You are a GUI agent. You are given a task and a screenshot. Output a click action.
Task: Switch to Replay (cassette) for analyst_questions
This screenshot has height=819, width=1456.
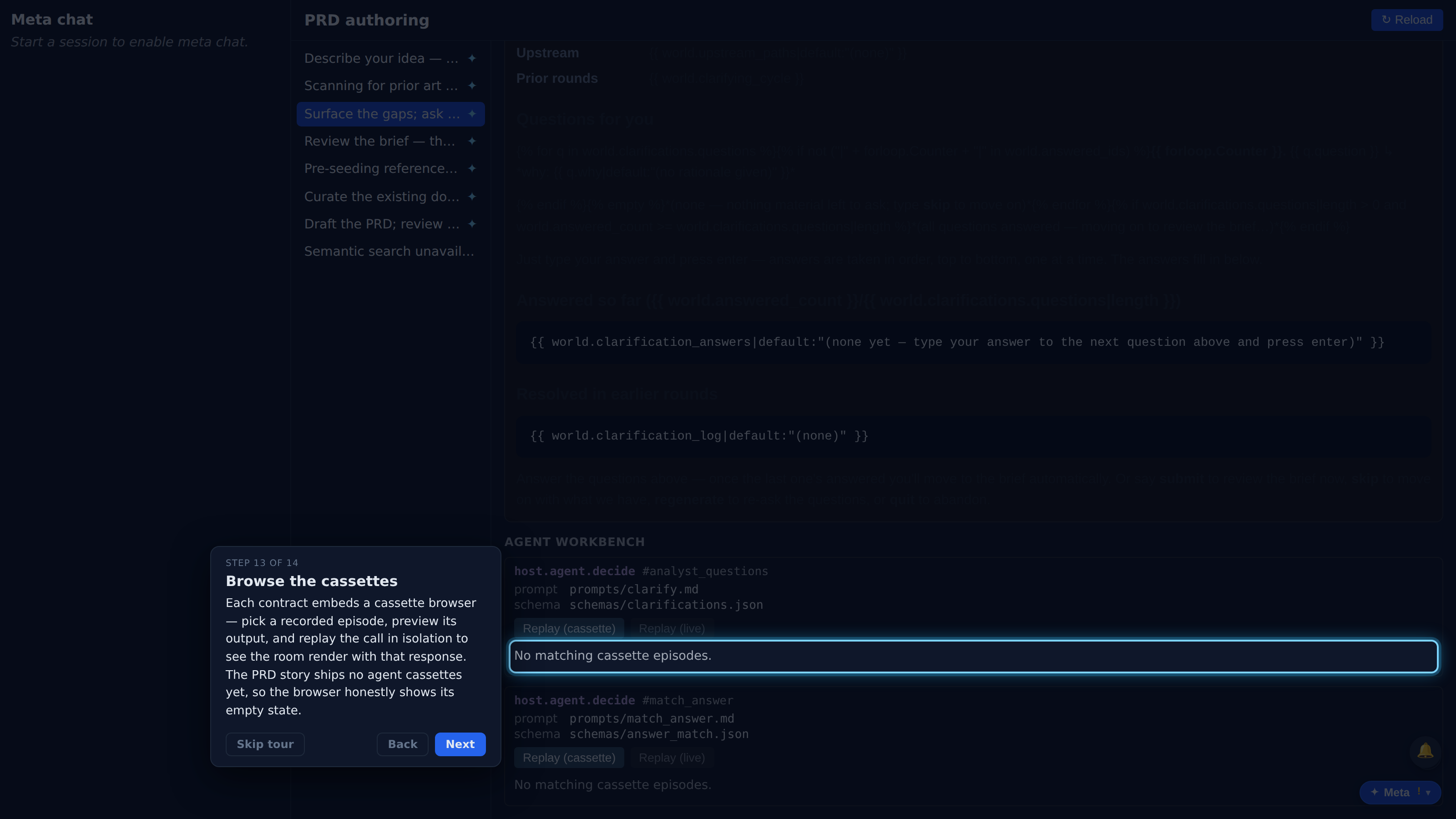pyautogui.click(x=569, y=628)
